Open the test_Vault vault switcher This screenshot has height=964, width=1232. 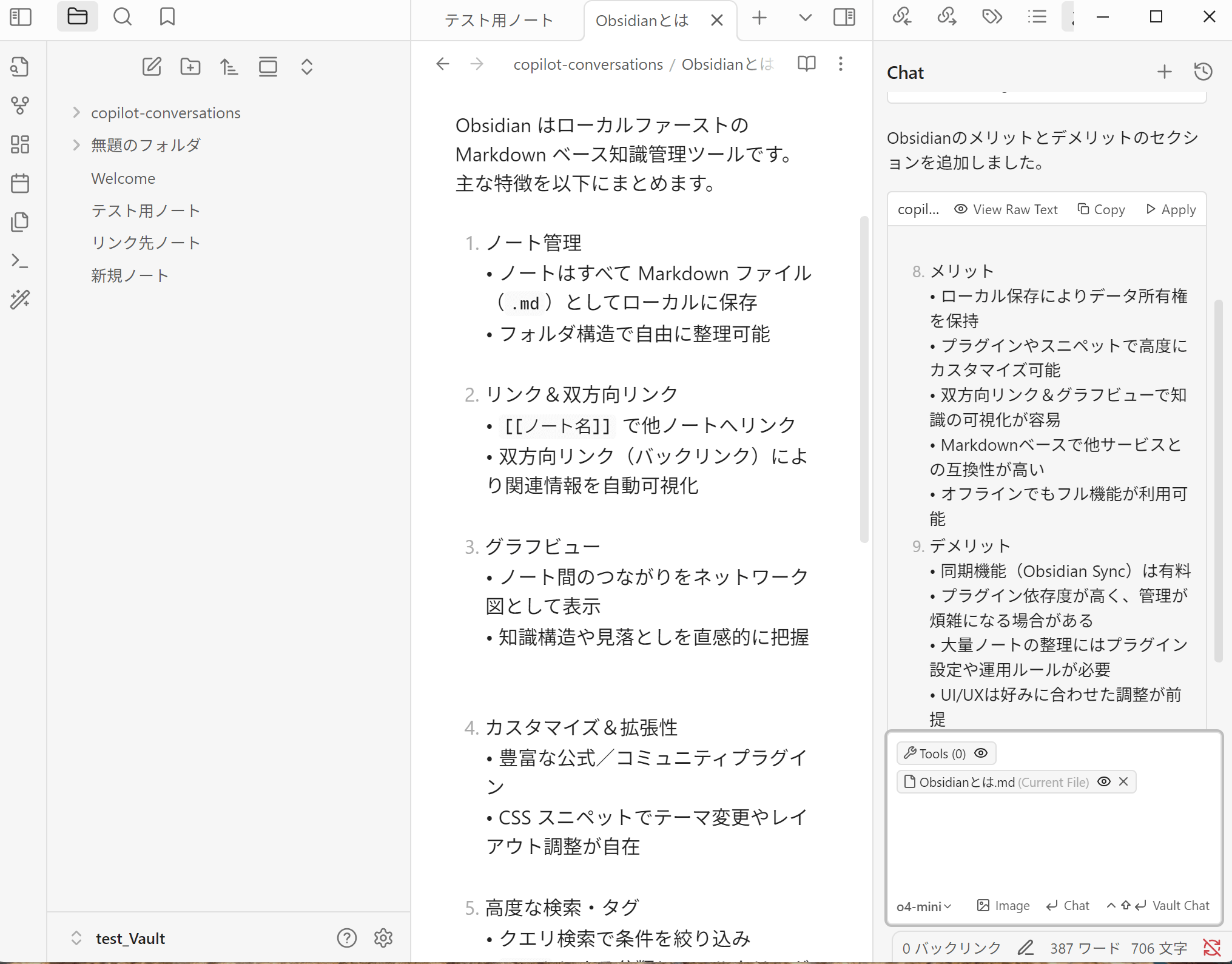(x=119, y=939)
